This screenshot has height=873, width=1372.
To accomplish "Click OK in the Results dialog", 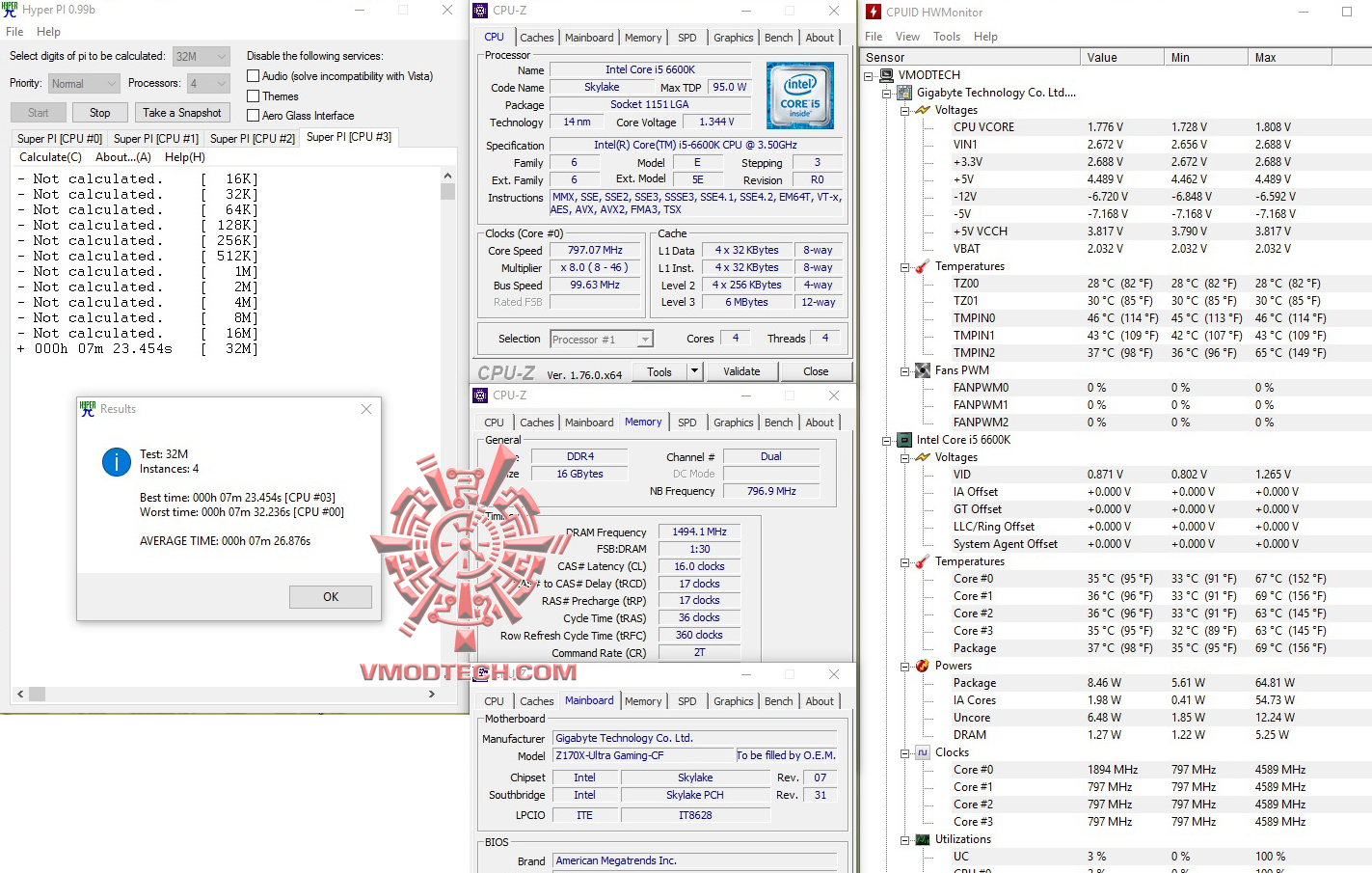I will pos(331,597).
